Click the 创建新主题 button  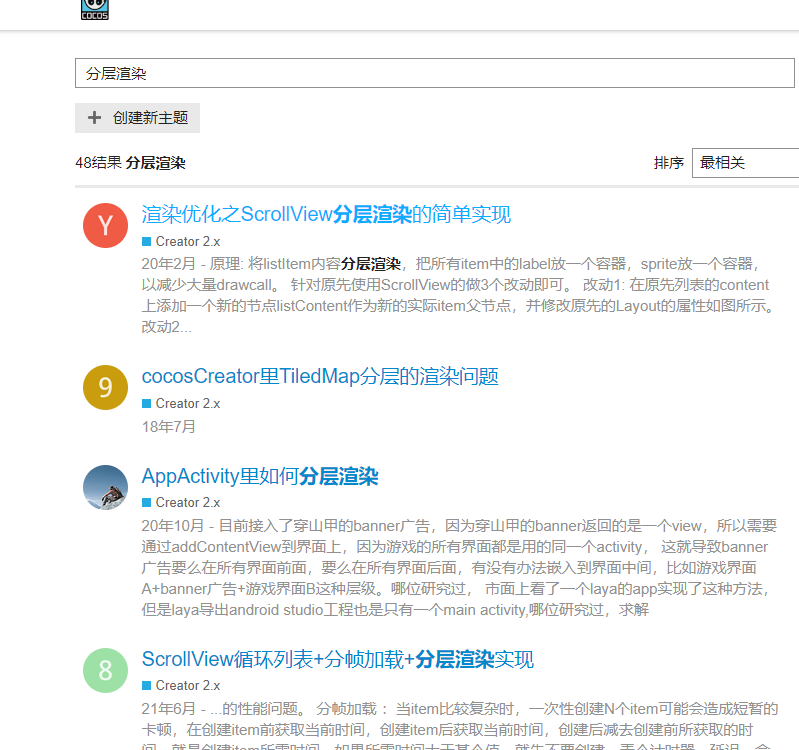click(137, 118)
